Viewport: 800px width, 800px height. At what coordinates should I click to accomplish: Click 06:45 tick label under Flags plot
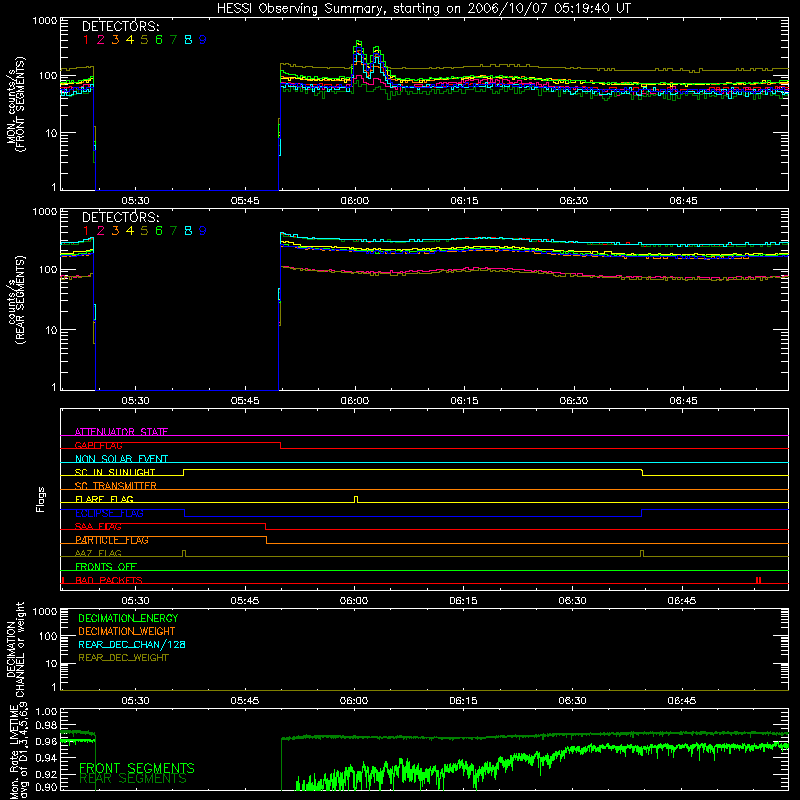tap(682, 601)
